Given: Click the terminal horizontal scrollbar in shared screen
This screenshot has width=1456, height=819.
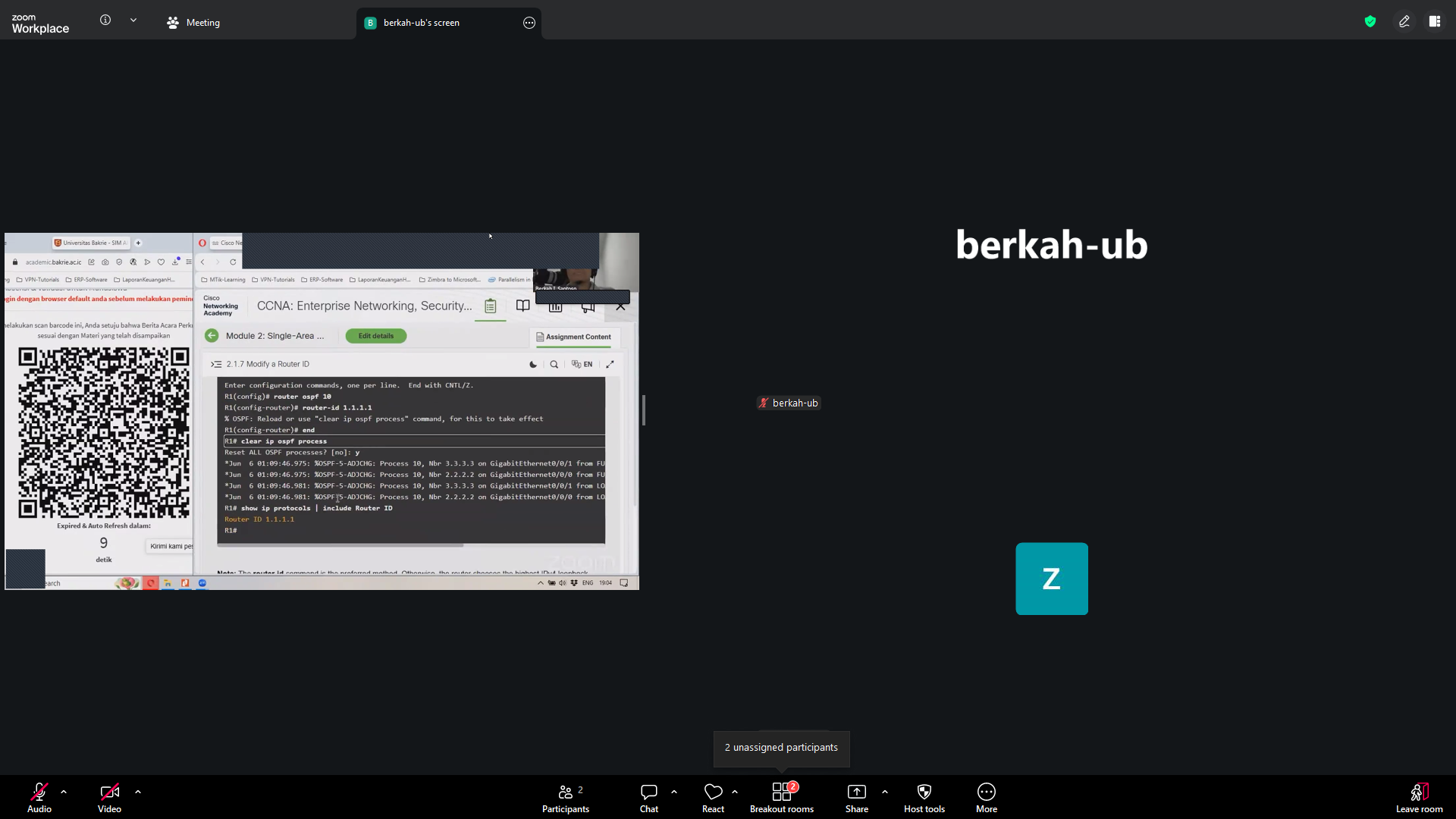Looking at the screenshot, I should point(340,545).
